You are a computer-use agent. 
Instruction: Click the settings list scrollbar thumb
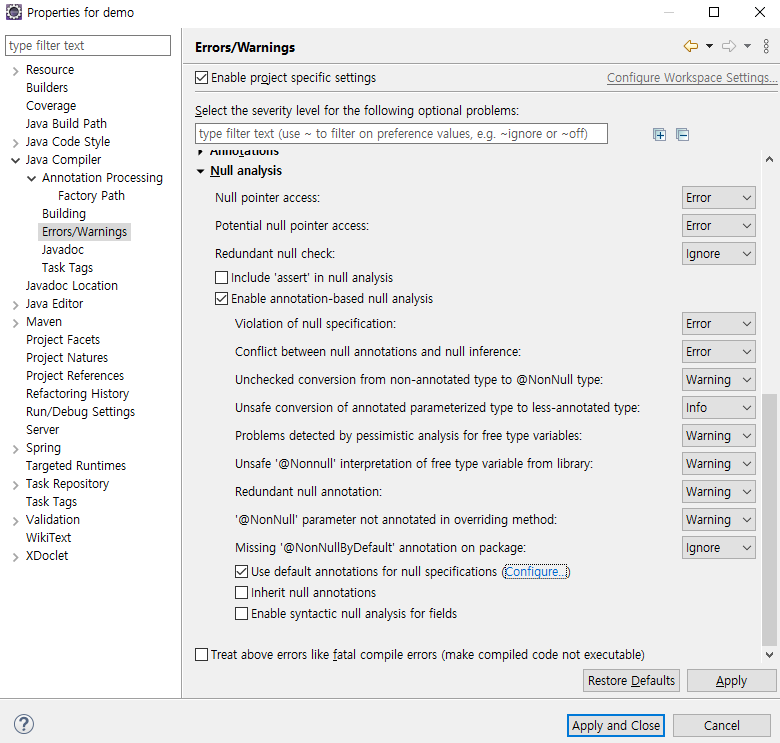pyautogui.click(x=769, y=519)
